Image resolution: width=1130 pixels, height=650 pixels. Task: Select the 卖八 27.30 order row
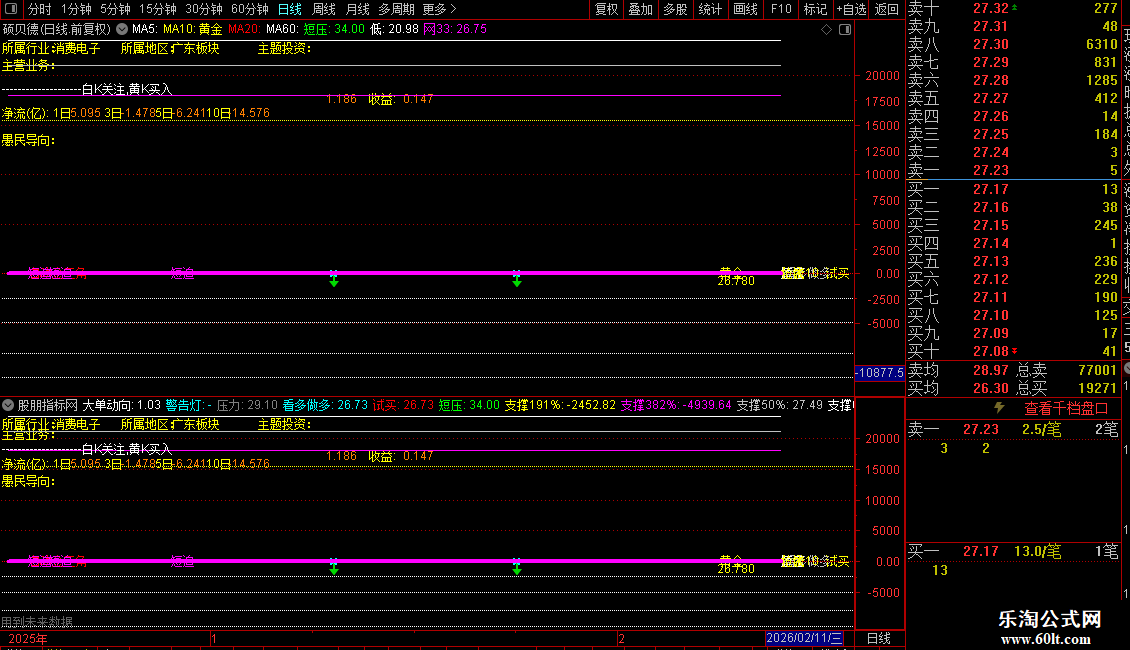[x=1013, y=44]
